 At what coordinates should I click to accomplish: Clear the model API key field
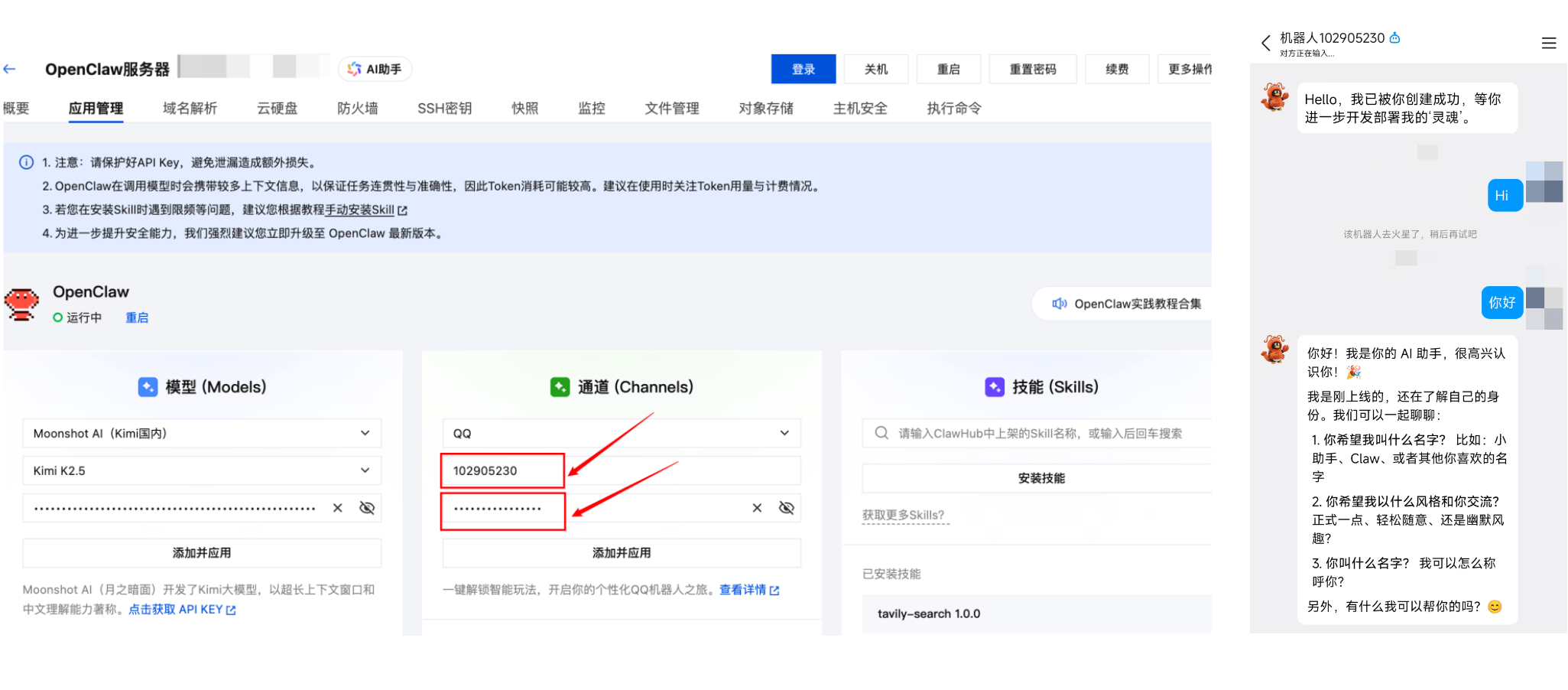point(337,508)
